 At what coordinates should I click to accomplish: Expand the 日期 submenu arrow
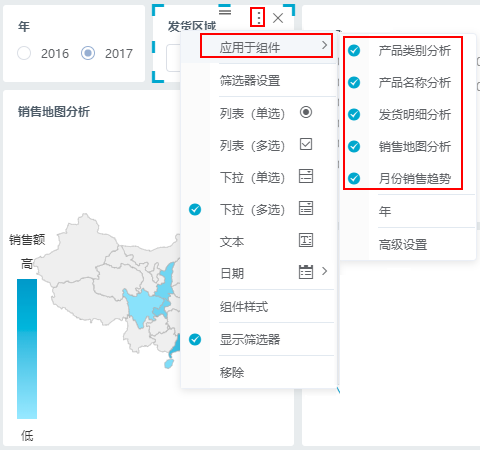point(324,271)
